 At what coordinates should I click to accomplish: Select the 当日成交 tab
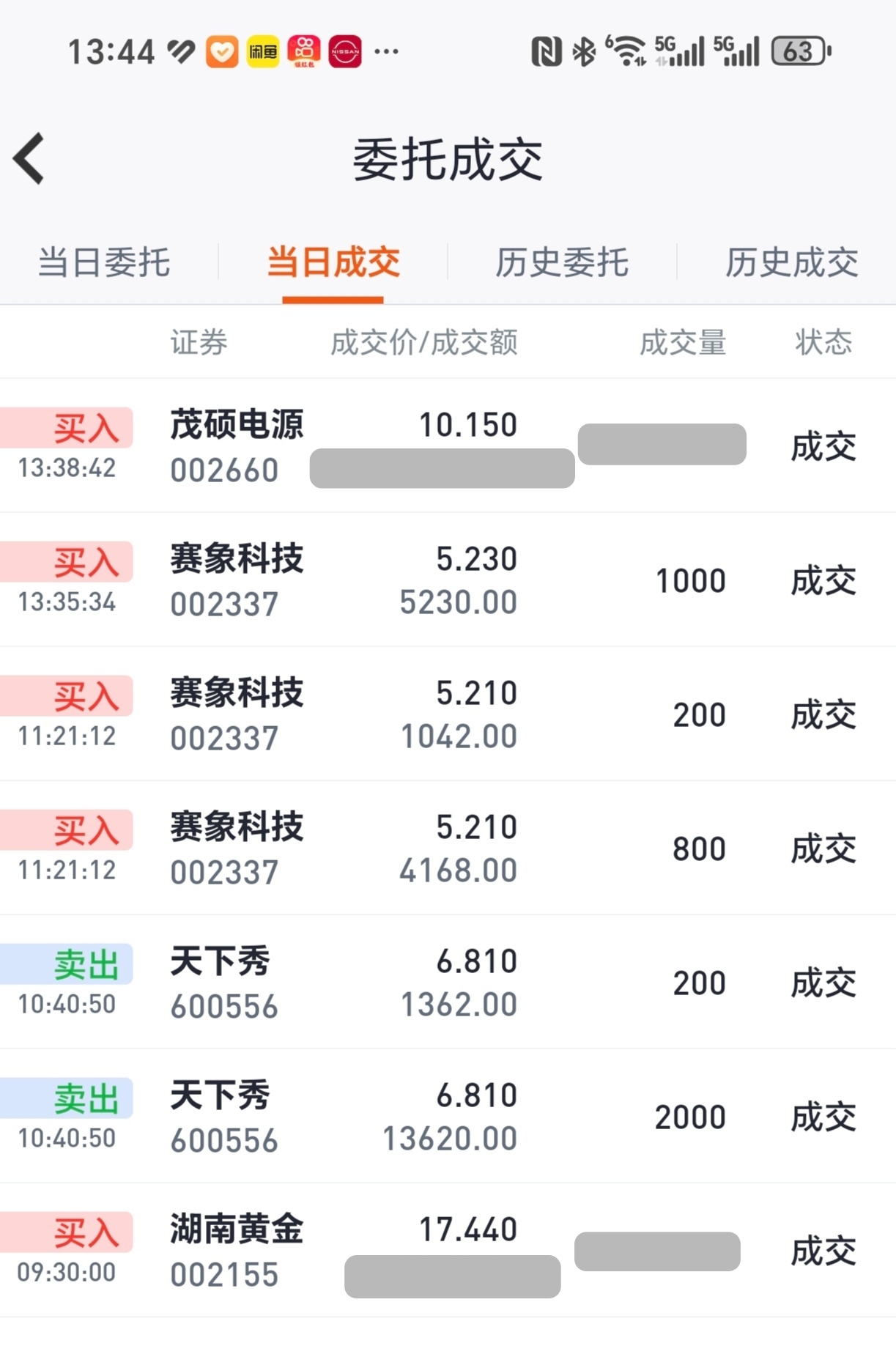coord(333,262)
